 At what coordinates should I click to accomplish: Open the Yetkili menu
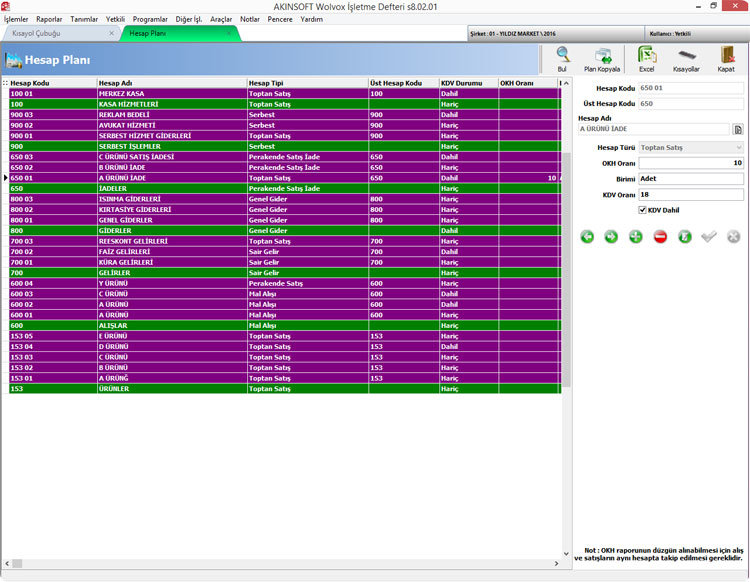coord(115,19)
